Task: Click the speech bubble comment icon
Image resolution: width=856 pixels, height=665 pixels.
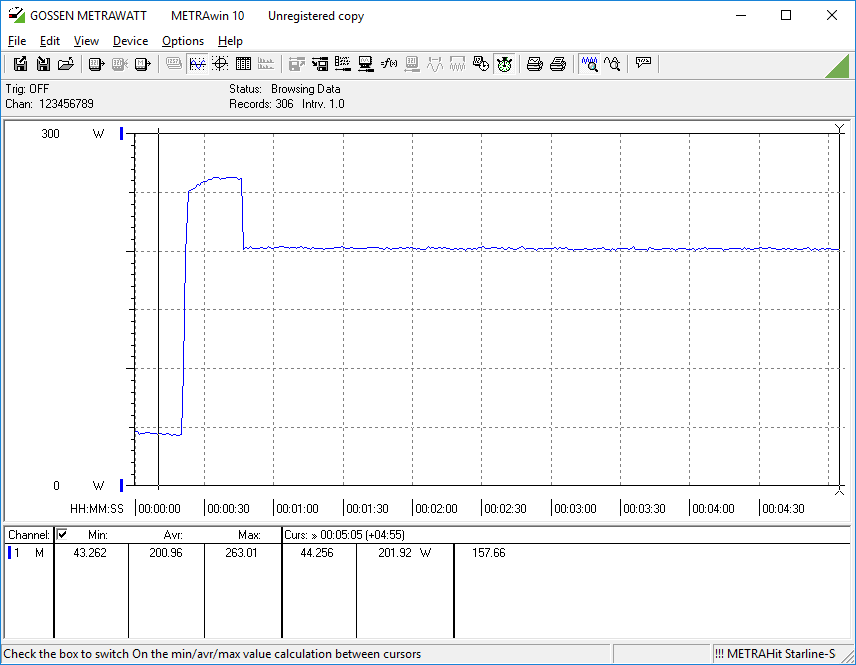Action: (x=643, y=63)
